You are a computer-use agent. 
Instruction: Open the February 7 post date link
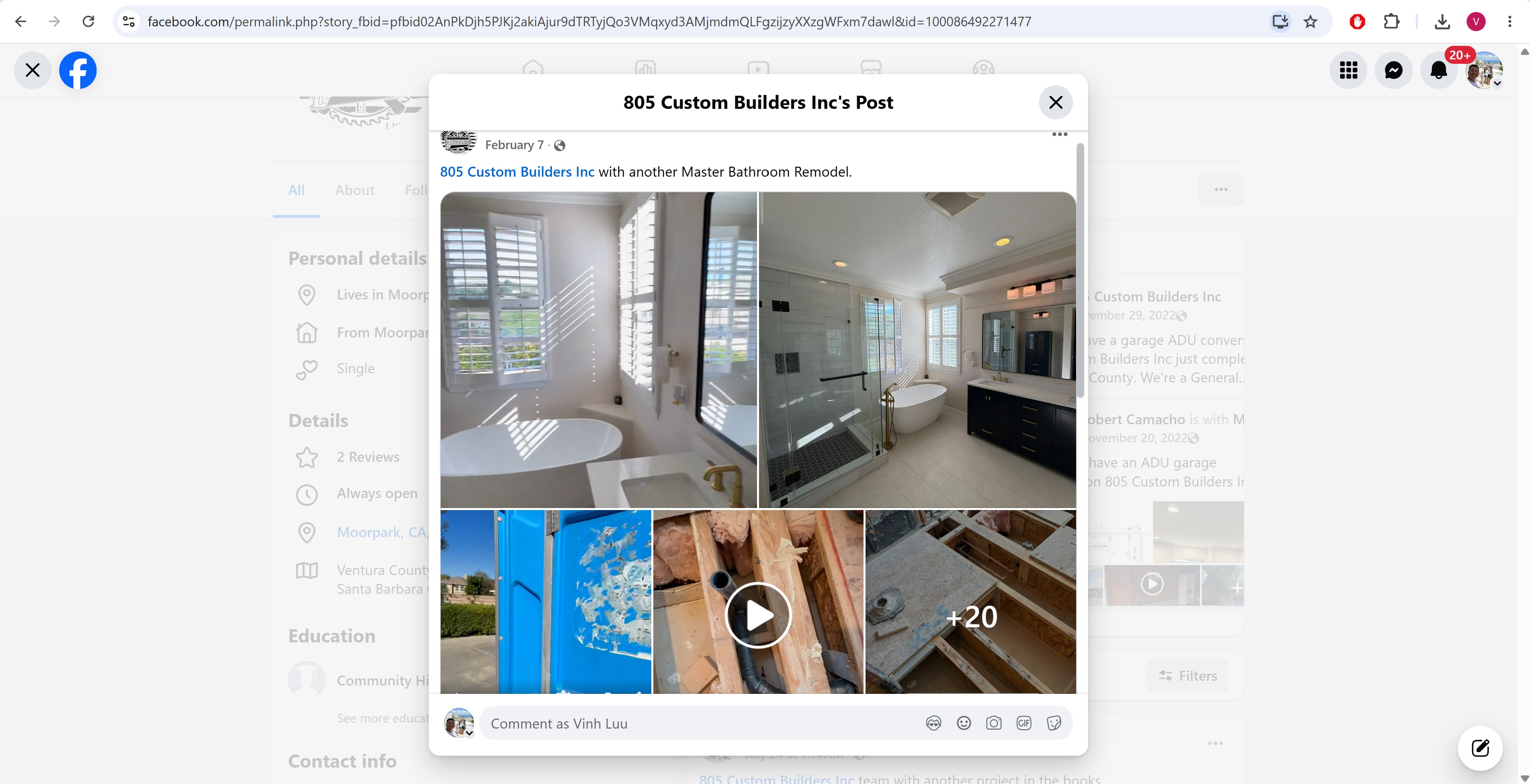[x=515, y=146]
